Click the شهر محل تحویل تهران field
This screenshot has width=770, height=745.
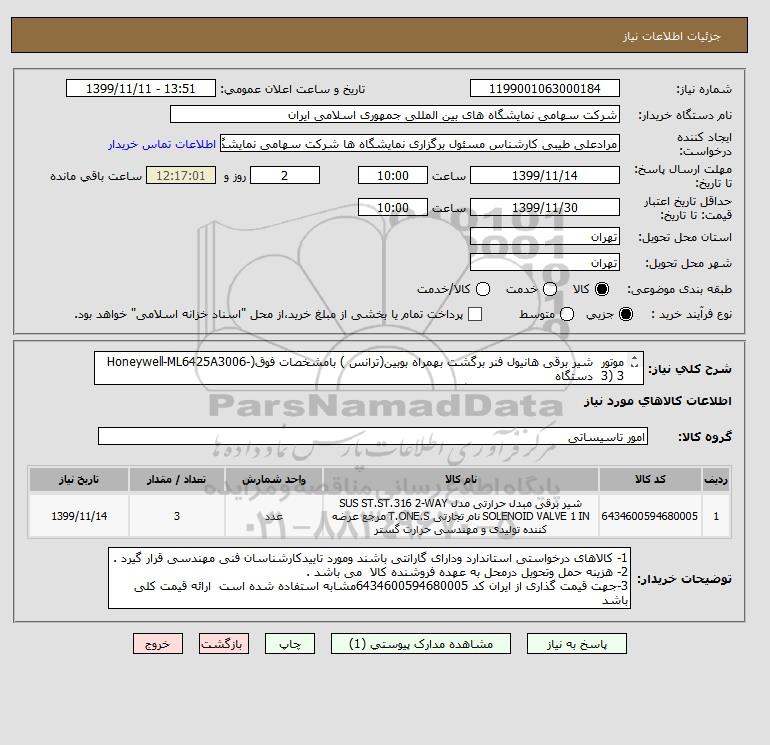[545, 263]
